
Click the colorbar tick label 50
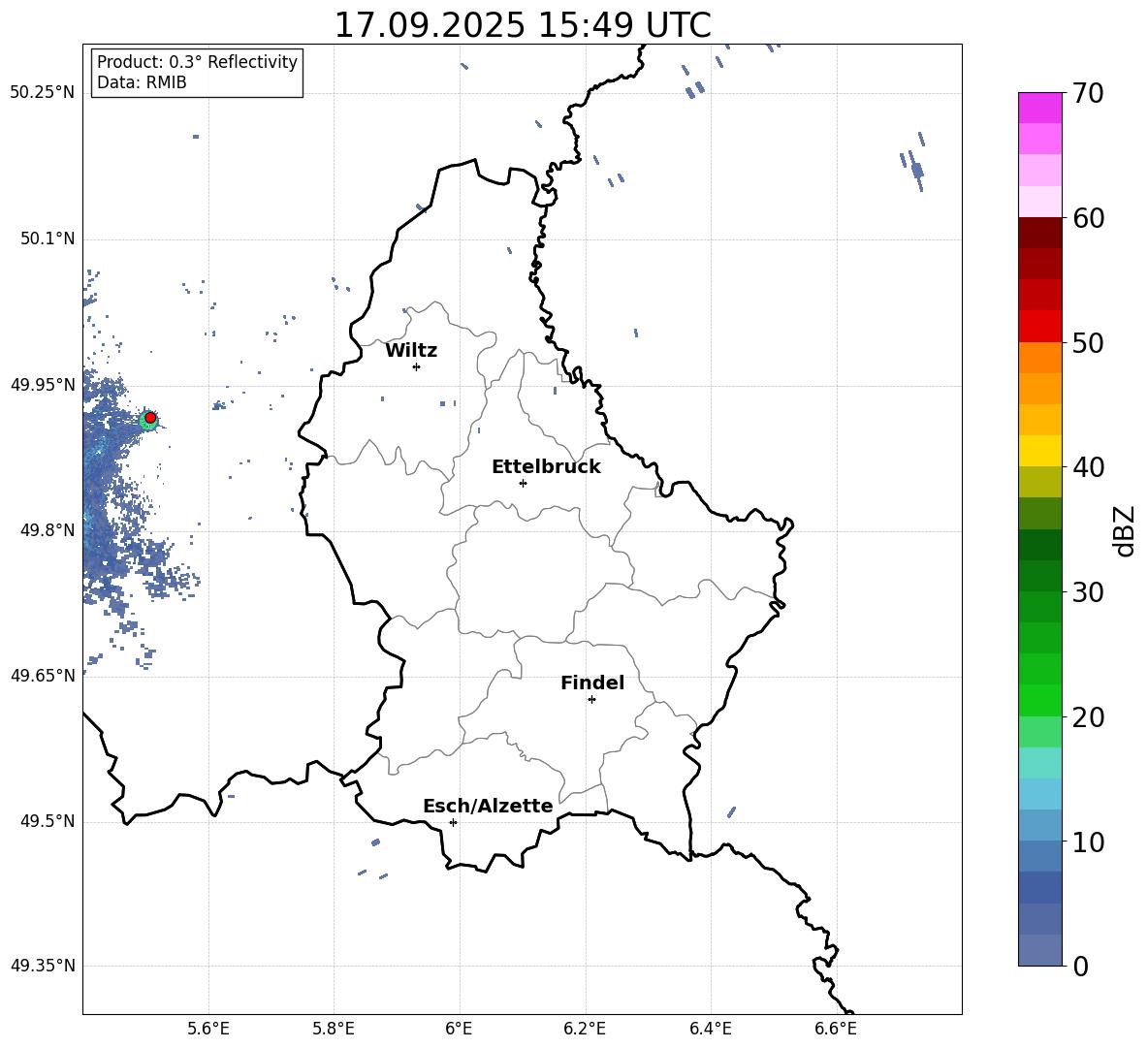tap(1088, 343)
